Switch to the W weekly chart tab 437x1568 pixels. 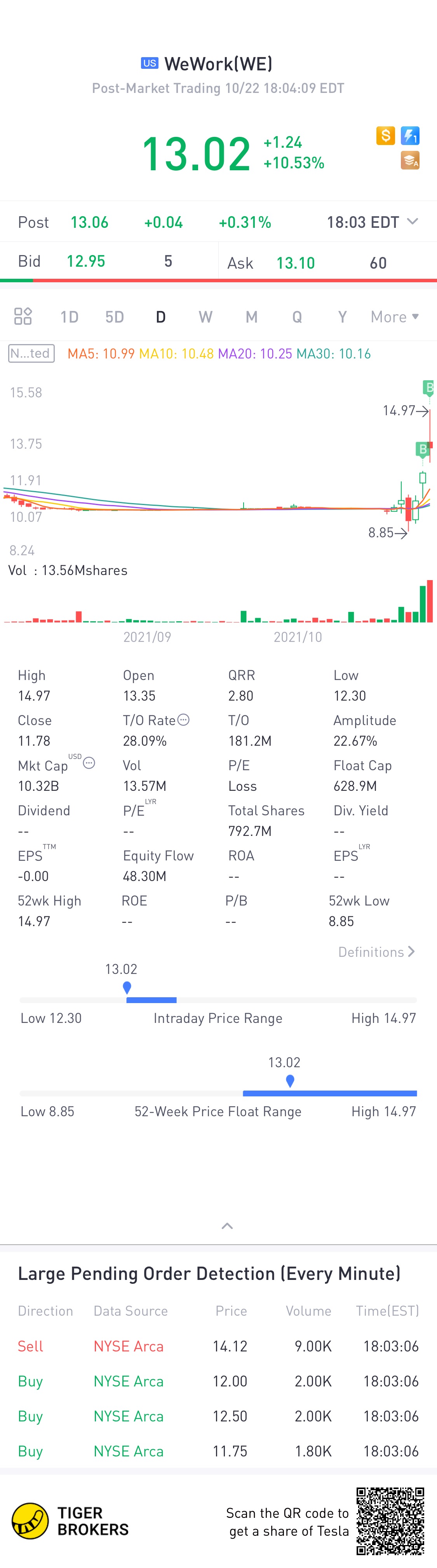205,316
